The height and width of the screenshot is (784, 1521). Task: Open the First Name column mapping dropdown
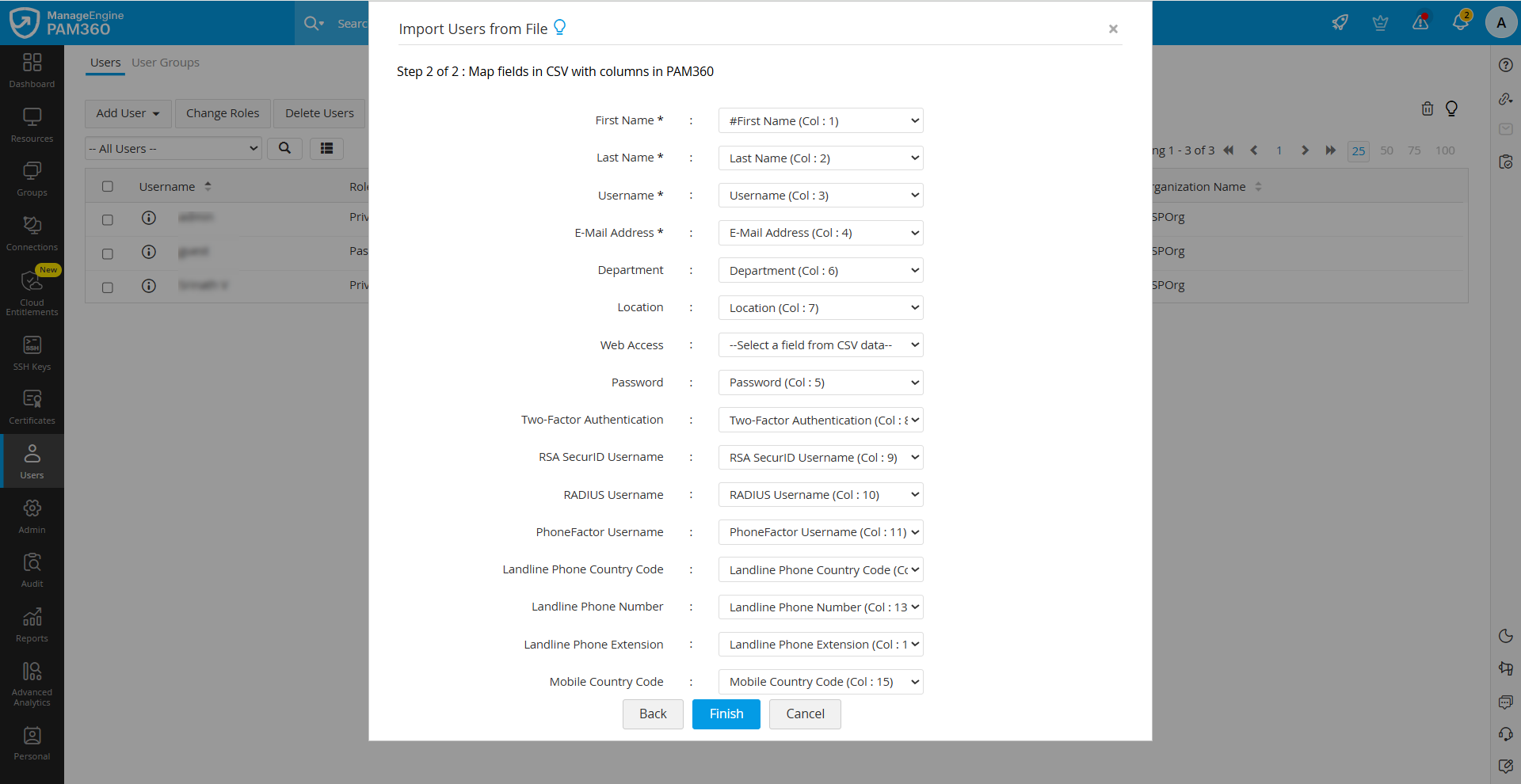pyautogui.click(x=820, y=120)
